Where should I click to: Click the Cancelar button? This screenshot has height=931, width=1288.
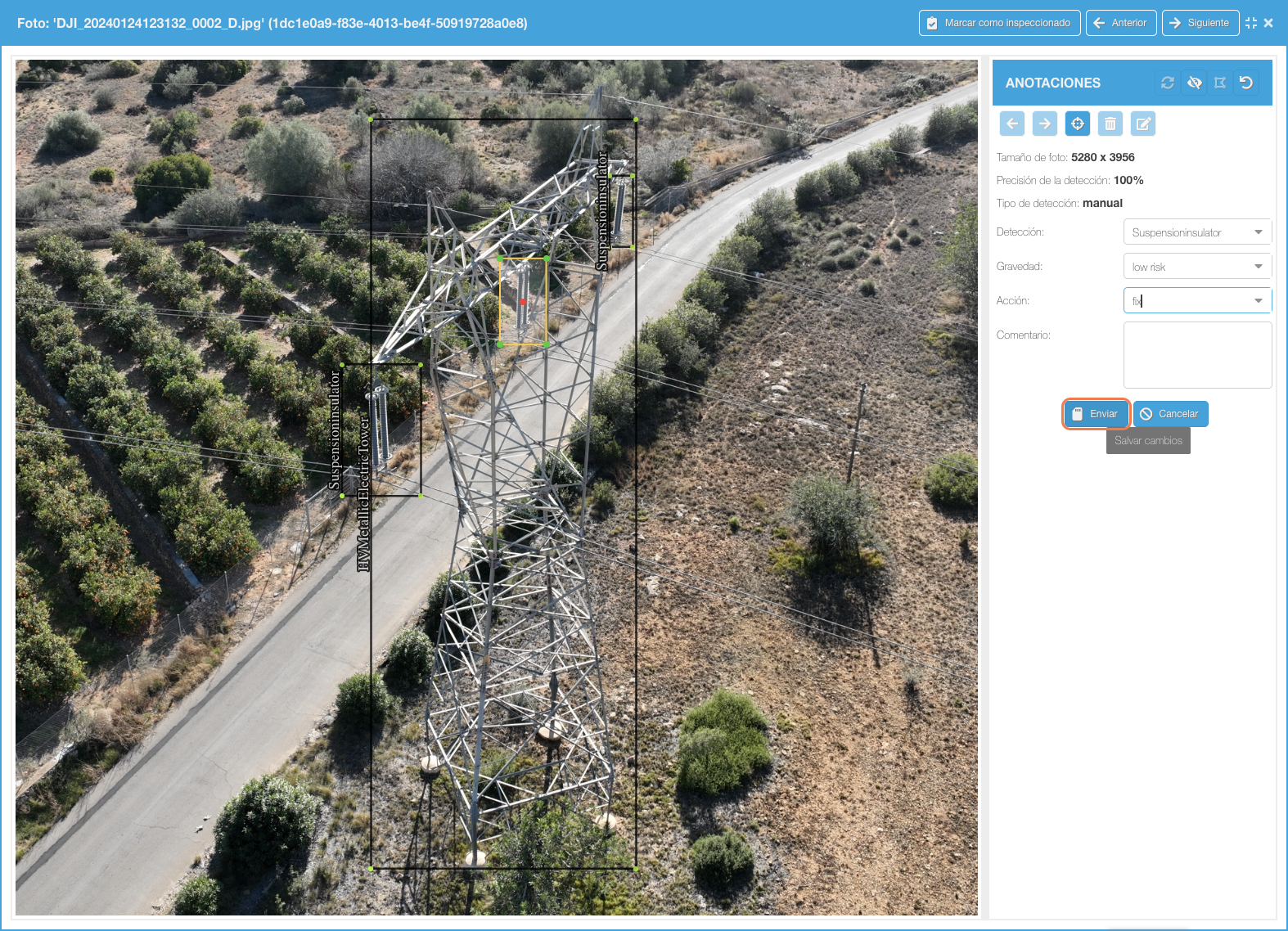point(1170,414)
